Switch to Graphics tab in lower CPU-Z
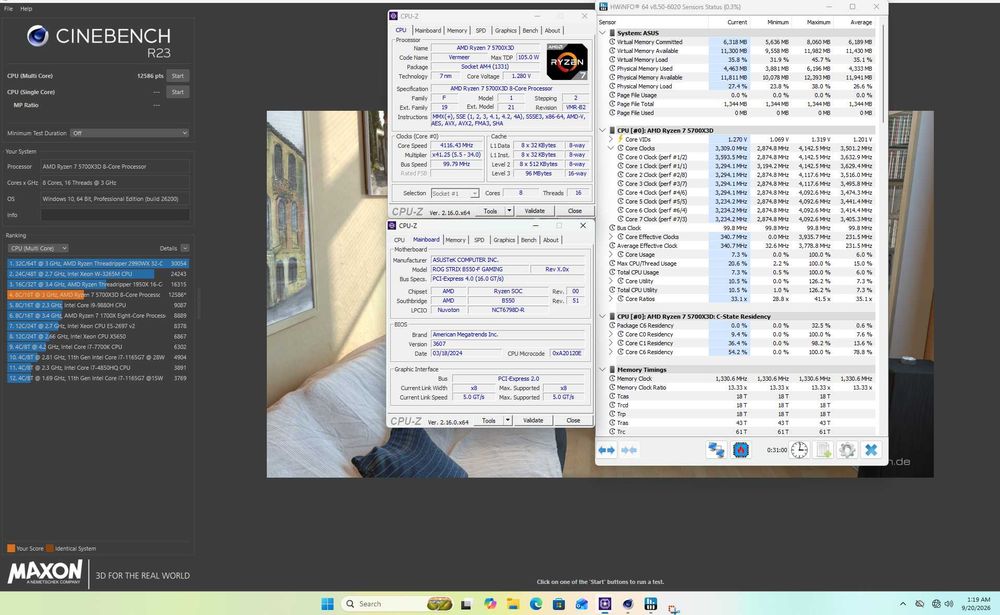The width and height of the screenshot is (1000, 615). click(x=504, y=240)
